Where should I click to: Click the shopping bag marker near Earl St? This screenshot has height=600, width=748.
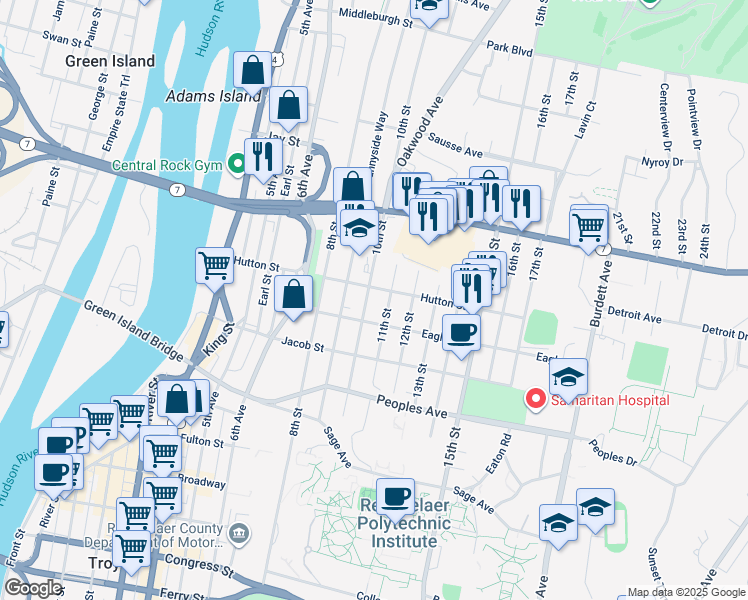pos(293,297)
